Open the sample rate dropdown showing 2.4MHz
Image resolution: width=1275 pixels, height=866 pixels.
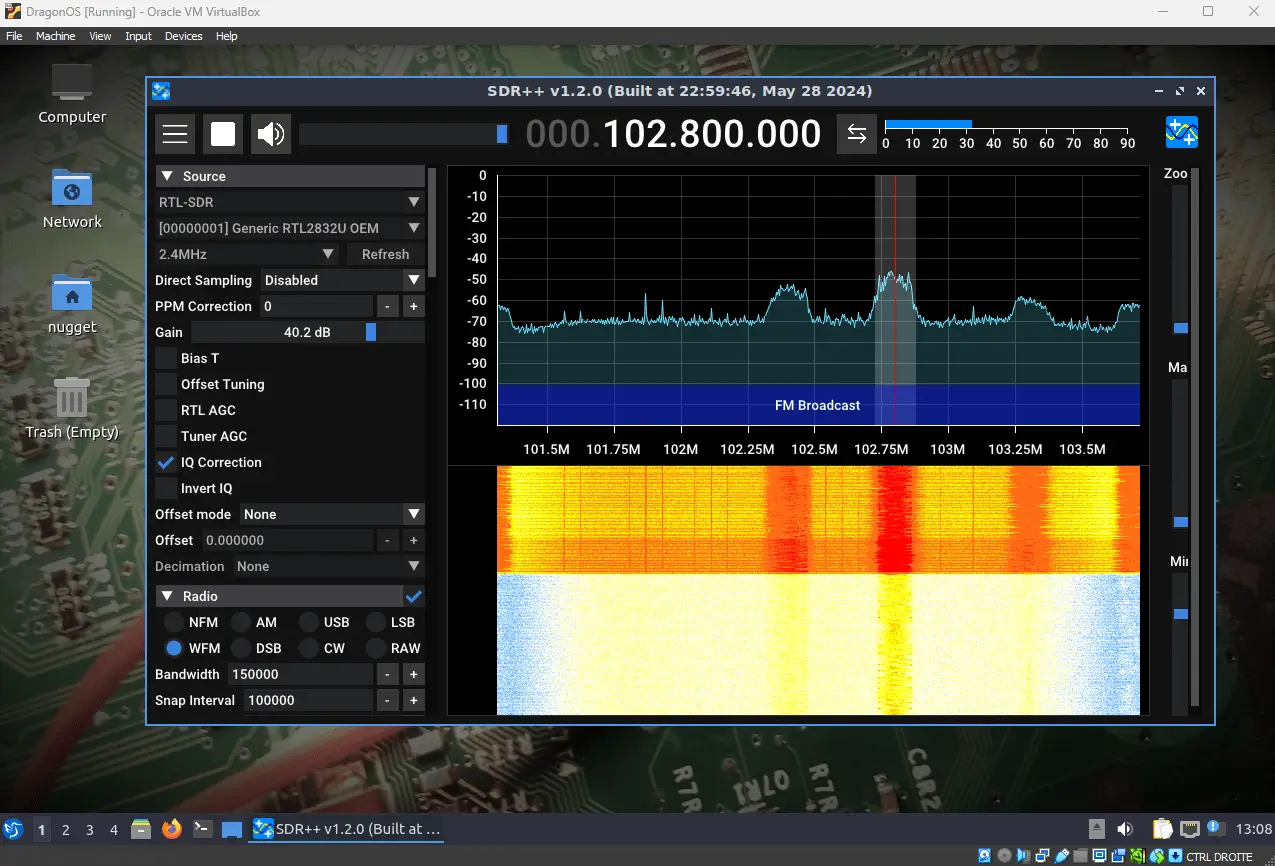tap(245, 254)
